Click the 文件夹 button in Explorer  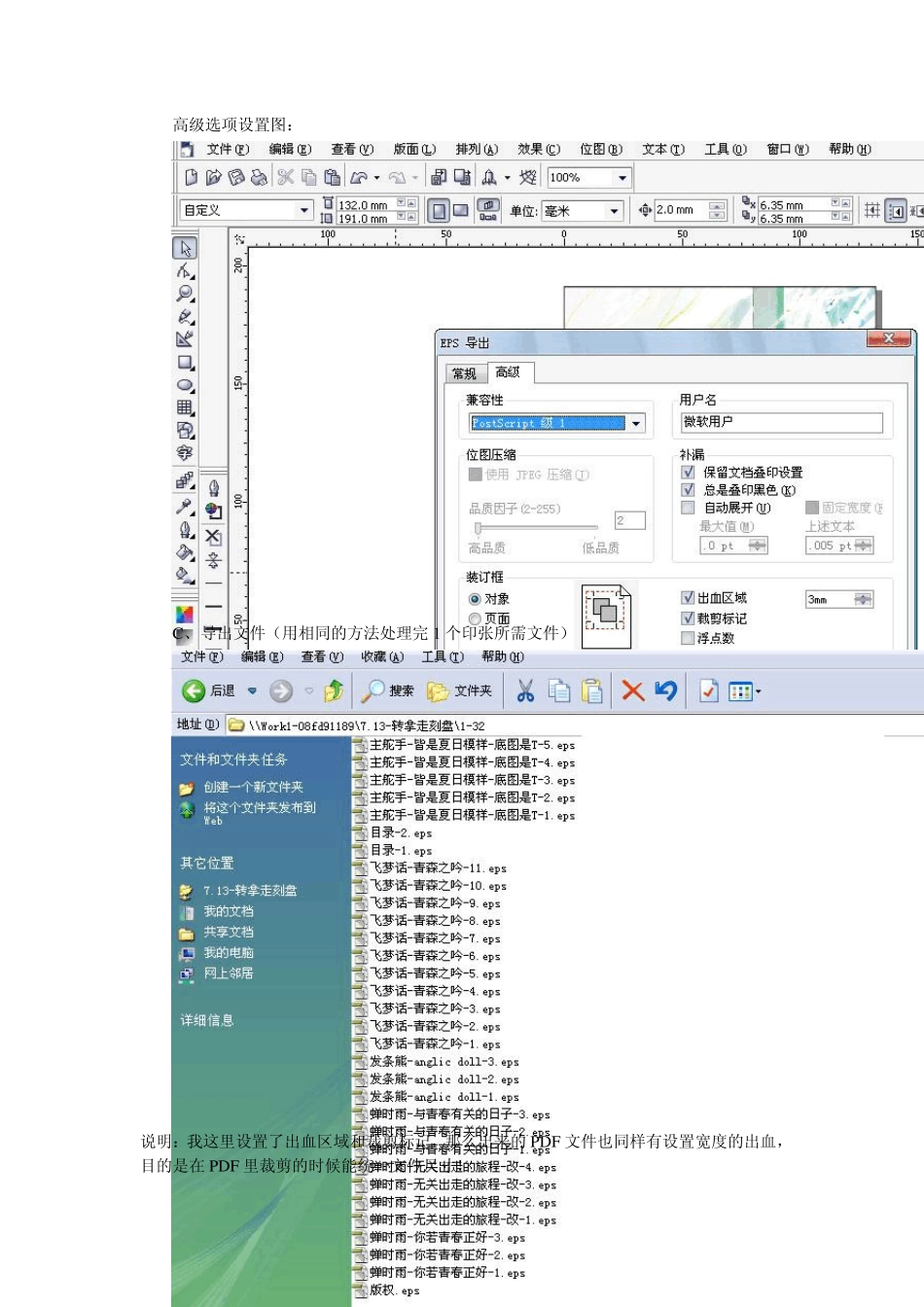(460, 690)
